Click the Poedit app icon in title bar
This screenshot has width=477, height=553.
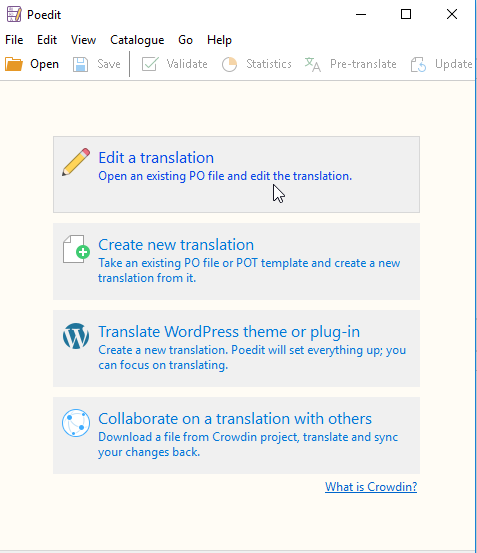click(14, 14)
